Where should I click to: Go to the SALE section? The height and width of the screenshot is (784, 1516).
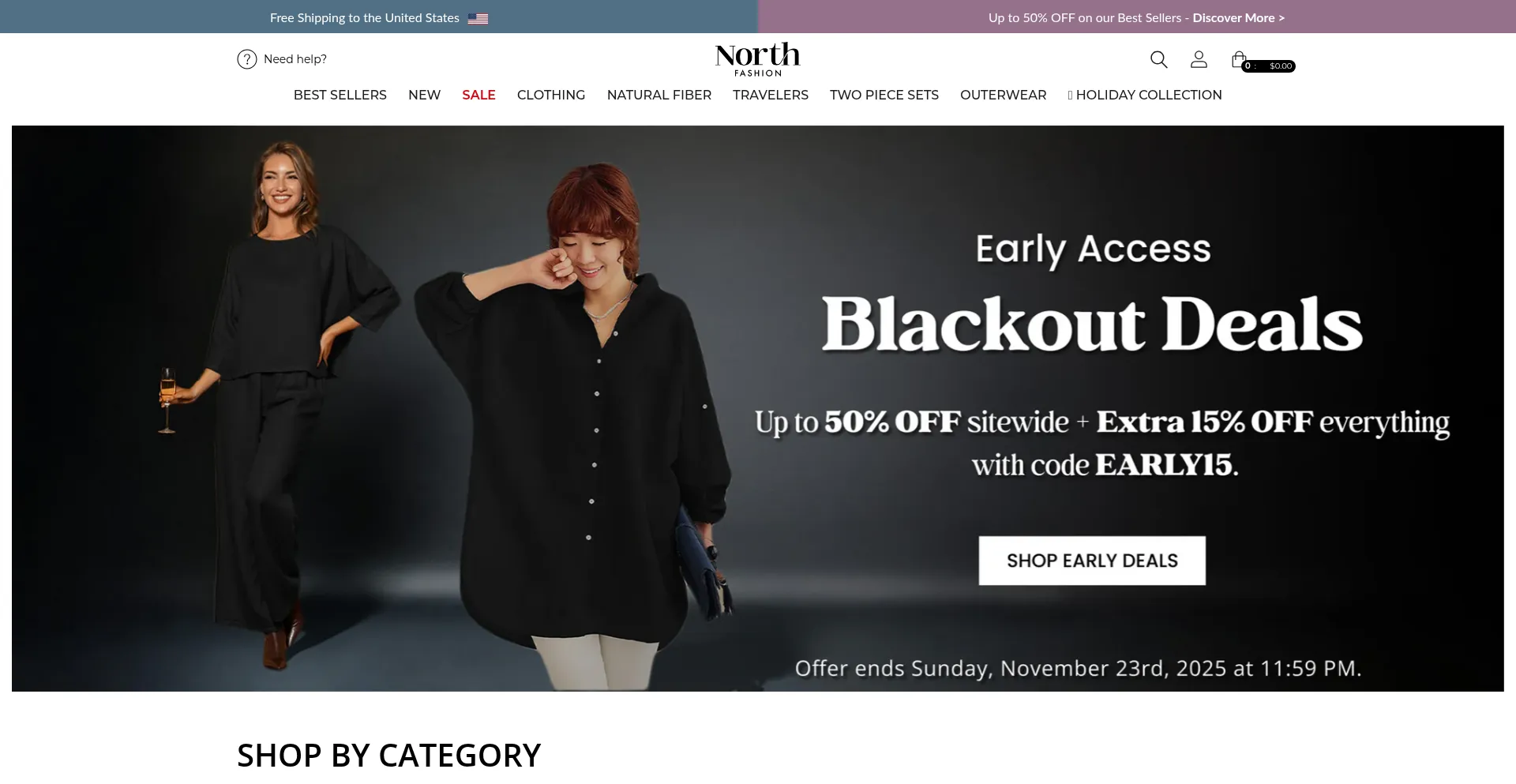[x=478, y=95]
